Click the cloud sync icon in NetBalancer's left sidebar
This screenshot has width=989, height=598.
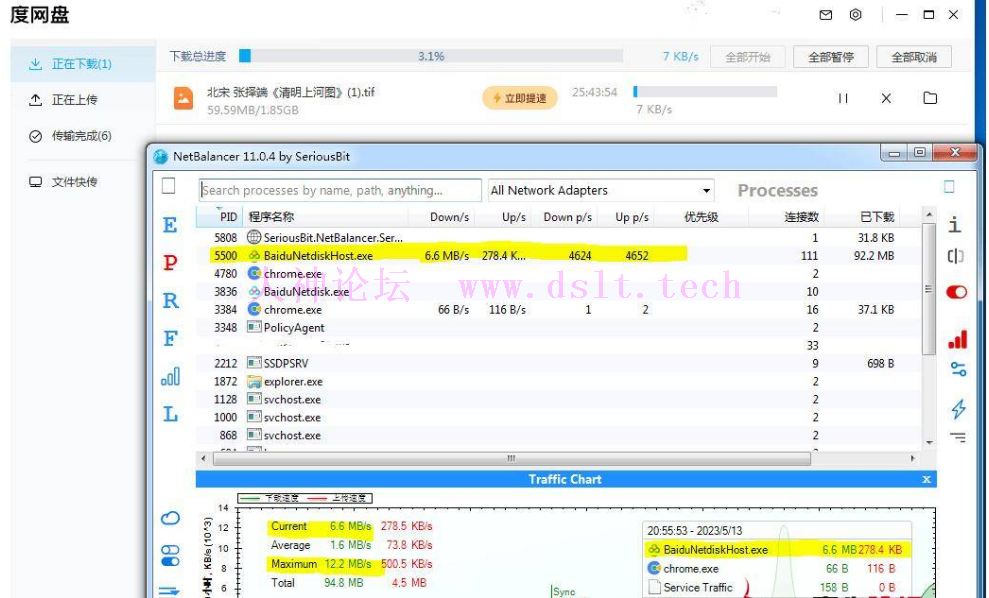pos(170,519)
